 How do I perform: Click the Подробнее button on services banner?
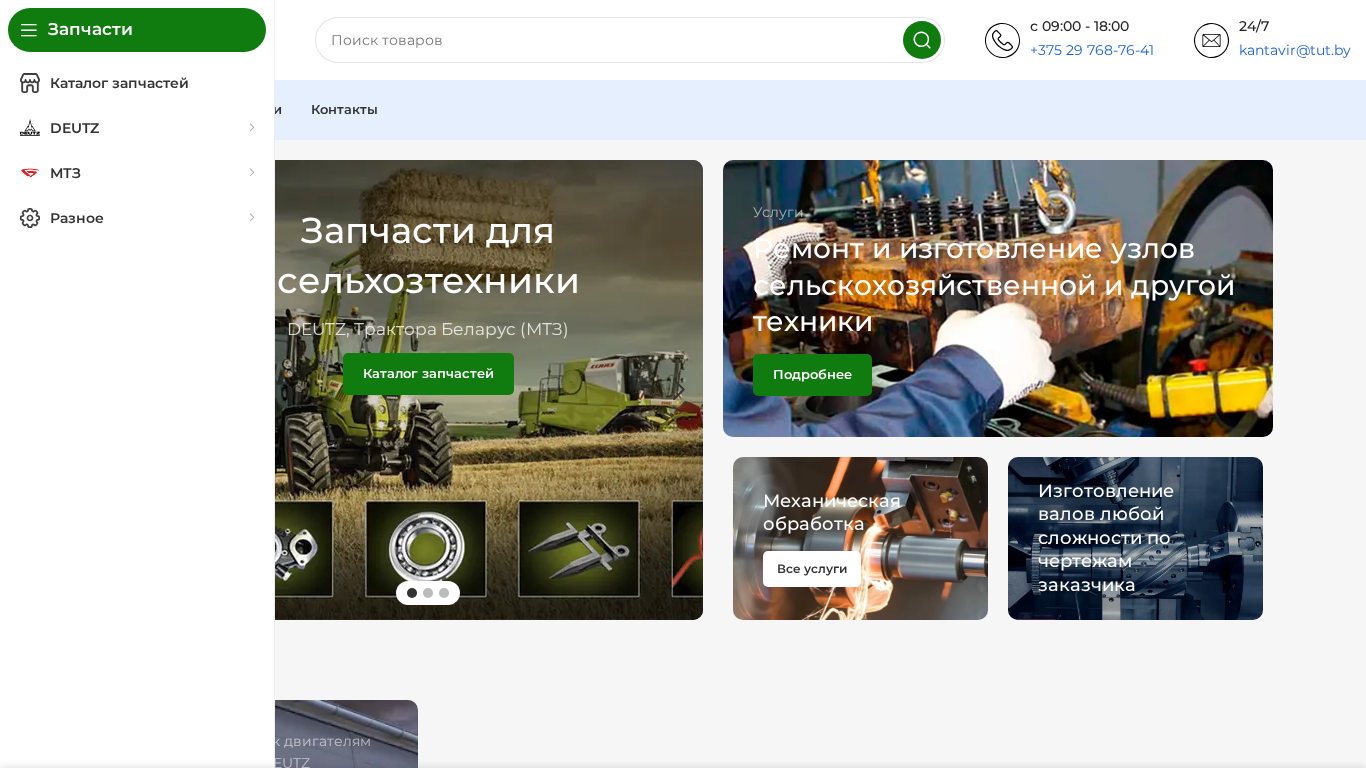pyautogui.click(x=812, y=375)
